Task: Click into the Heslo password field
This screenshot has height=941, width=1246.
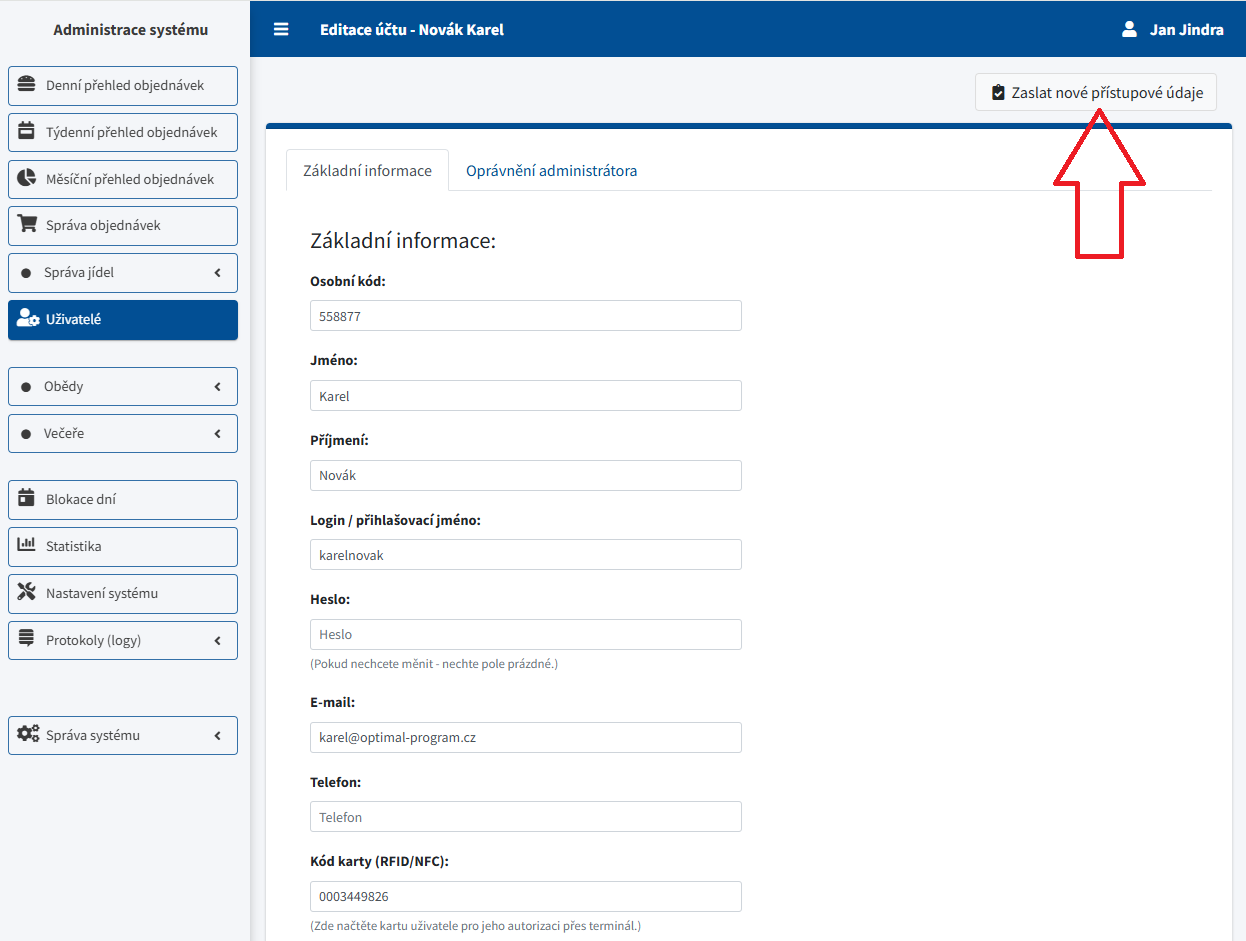Action: click(x=525, y=635)
